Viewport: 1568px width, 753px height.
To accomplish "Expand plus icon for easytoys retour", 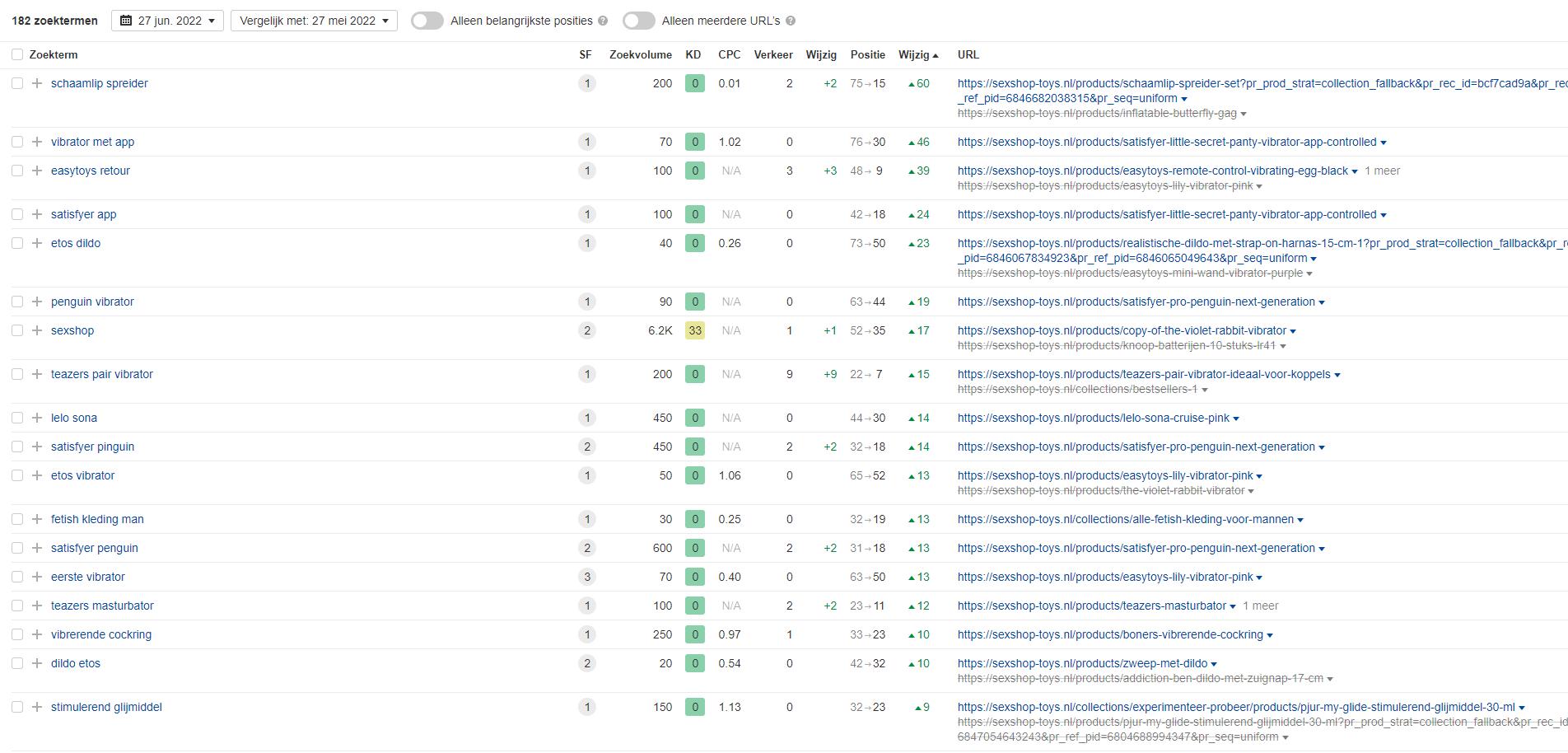I will click(x=37, y=171).
